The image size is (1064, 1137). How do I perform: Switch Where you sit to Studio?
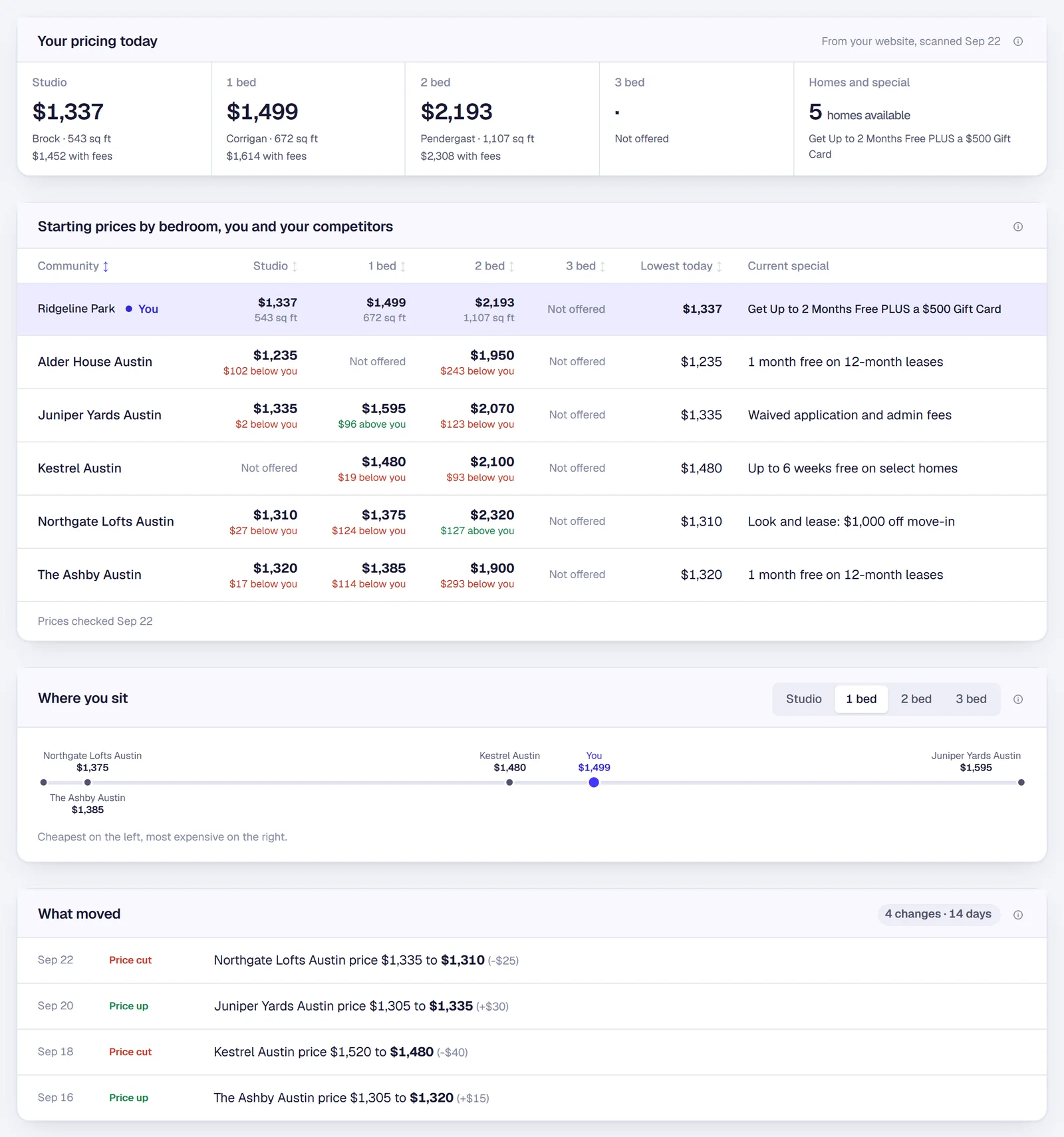point(803,699)
